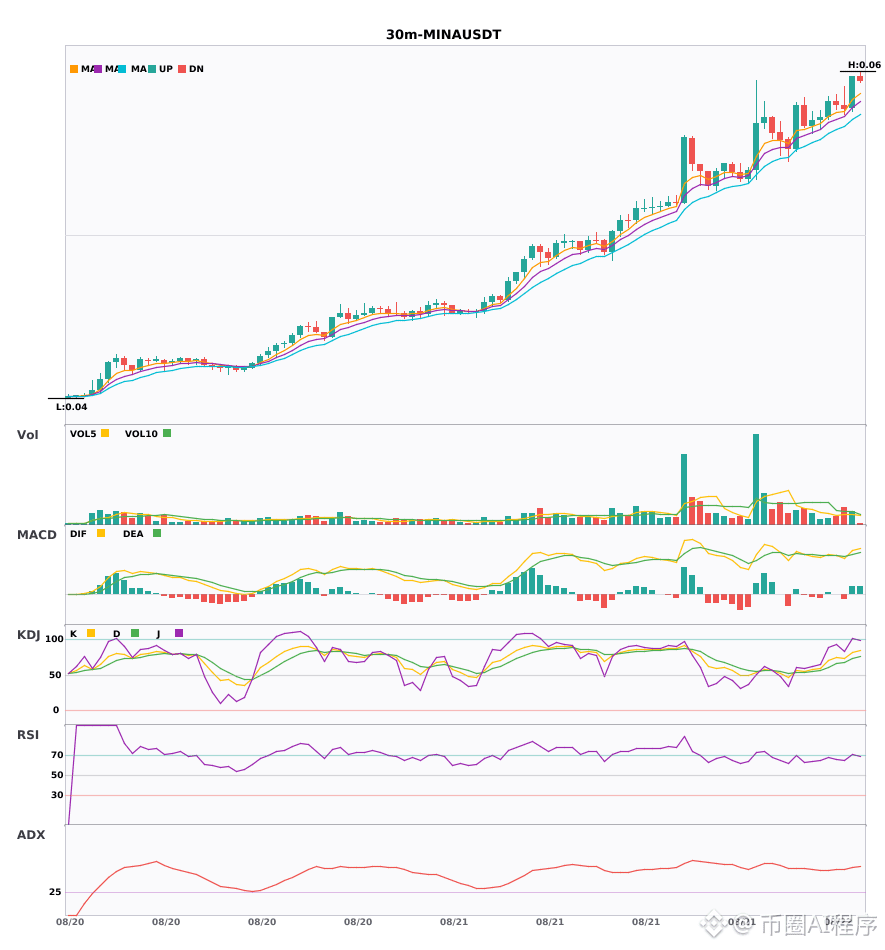Viewport: 885px width, 950px height.
Task: Click the VOL10 legend label
Action: click(141, 434)
